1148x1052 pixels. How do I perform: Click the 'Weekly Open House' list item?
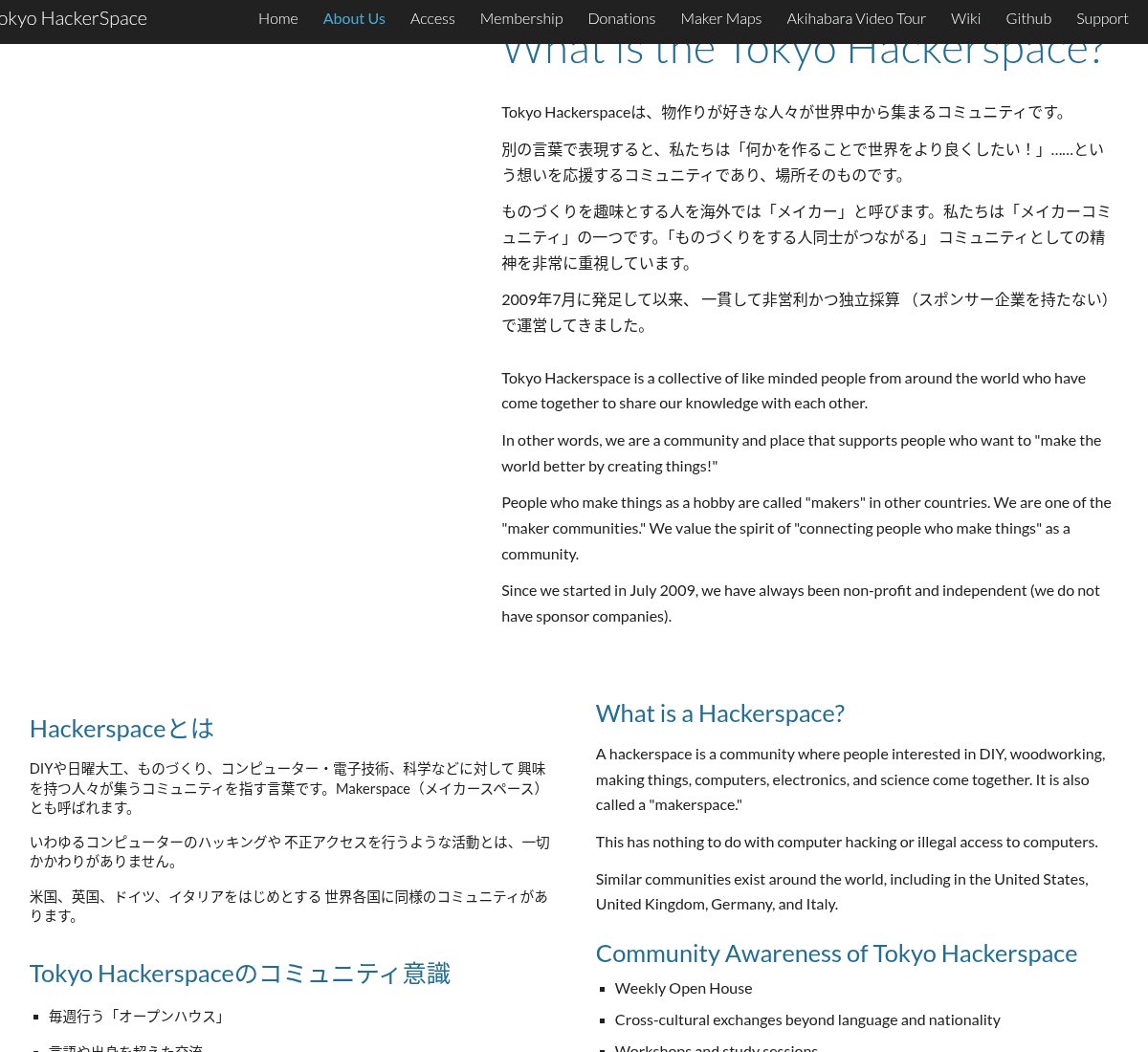pyautogui.click(x=683, y=988)
